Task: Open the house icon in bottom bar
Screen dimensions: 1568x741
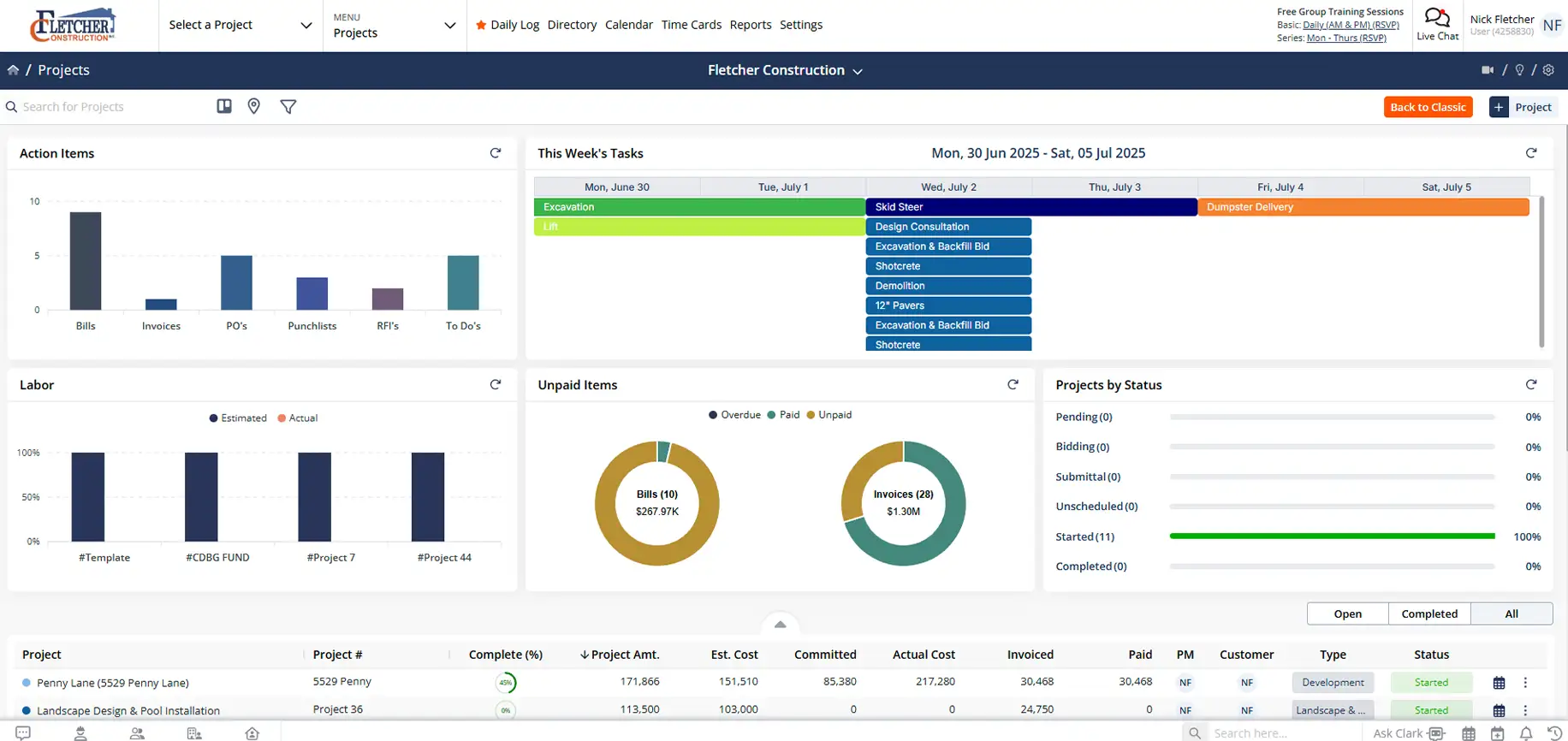Action: pos(252,733)
